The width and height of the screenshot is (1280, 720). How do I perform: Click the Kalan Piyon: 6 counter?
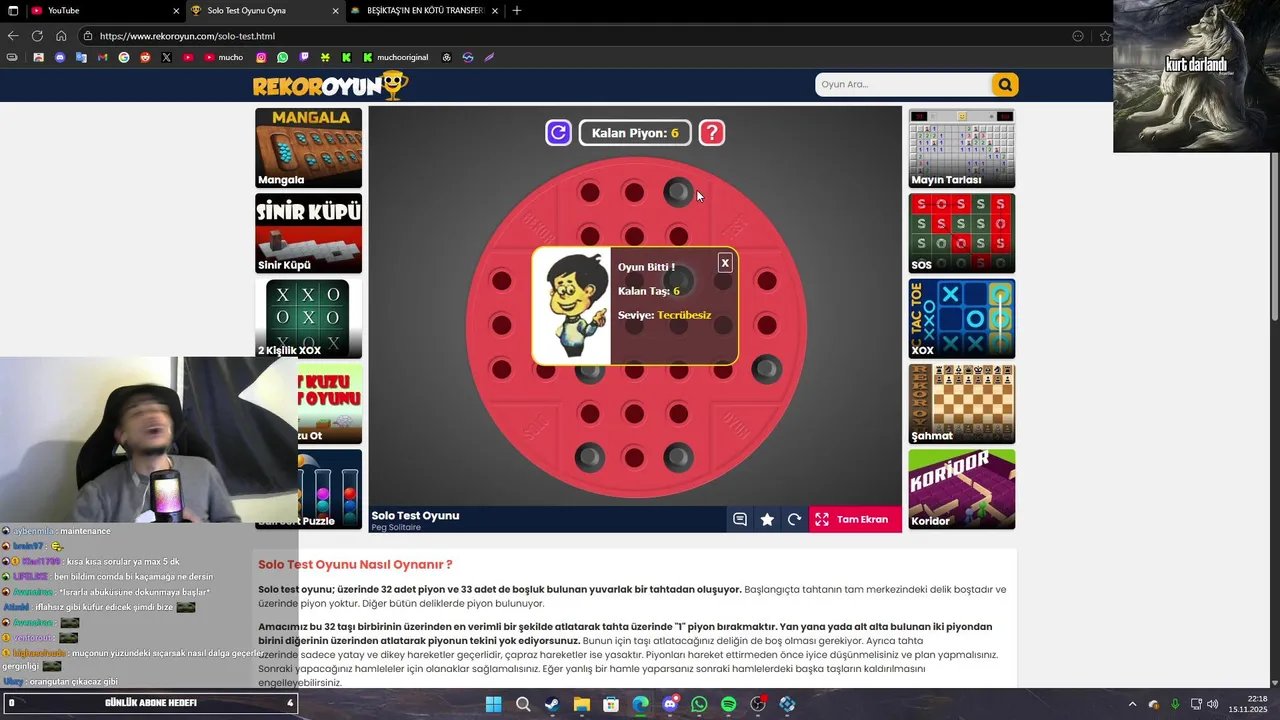(x=635, y=133)
